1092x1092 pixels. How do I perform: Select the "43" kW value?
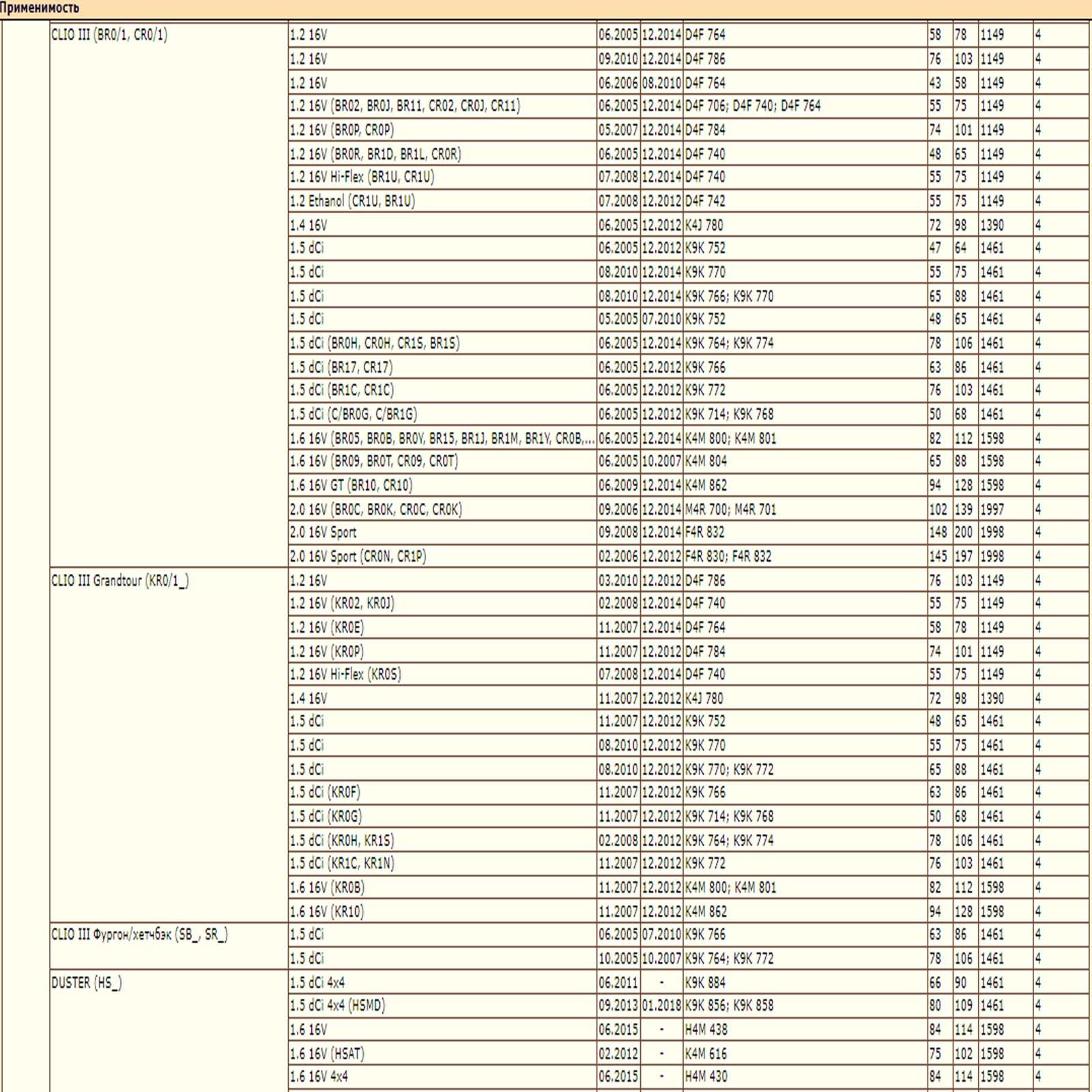[935, 83]
